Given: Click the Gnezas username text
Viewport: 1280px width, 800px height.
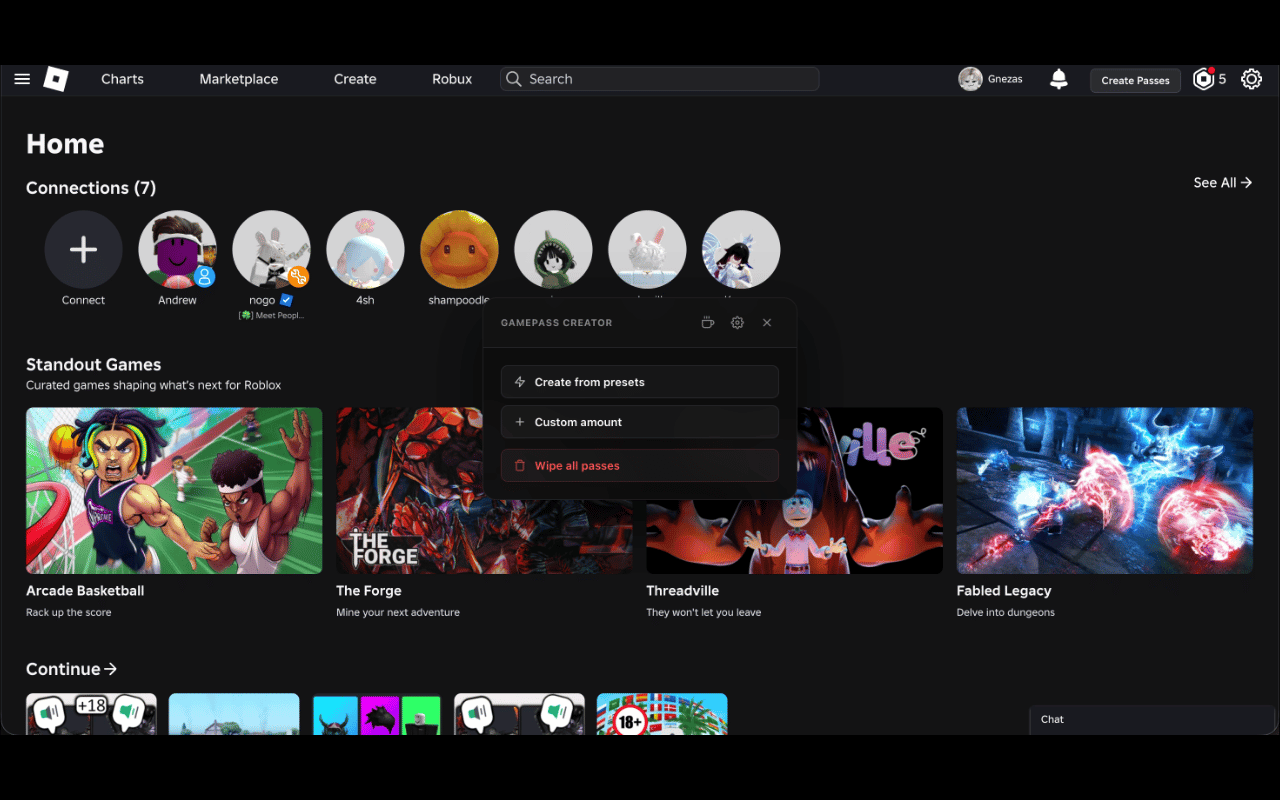Looking at the screenshot, I should 1006,79.
